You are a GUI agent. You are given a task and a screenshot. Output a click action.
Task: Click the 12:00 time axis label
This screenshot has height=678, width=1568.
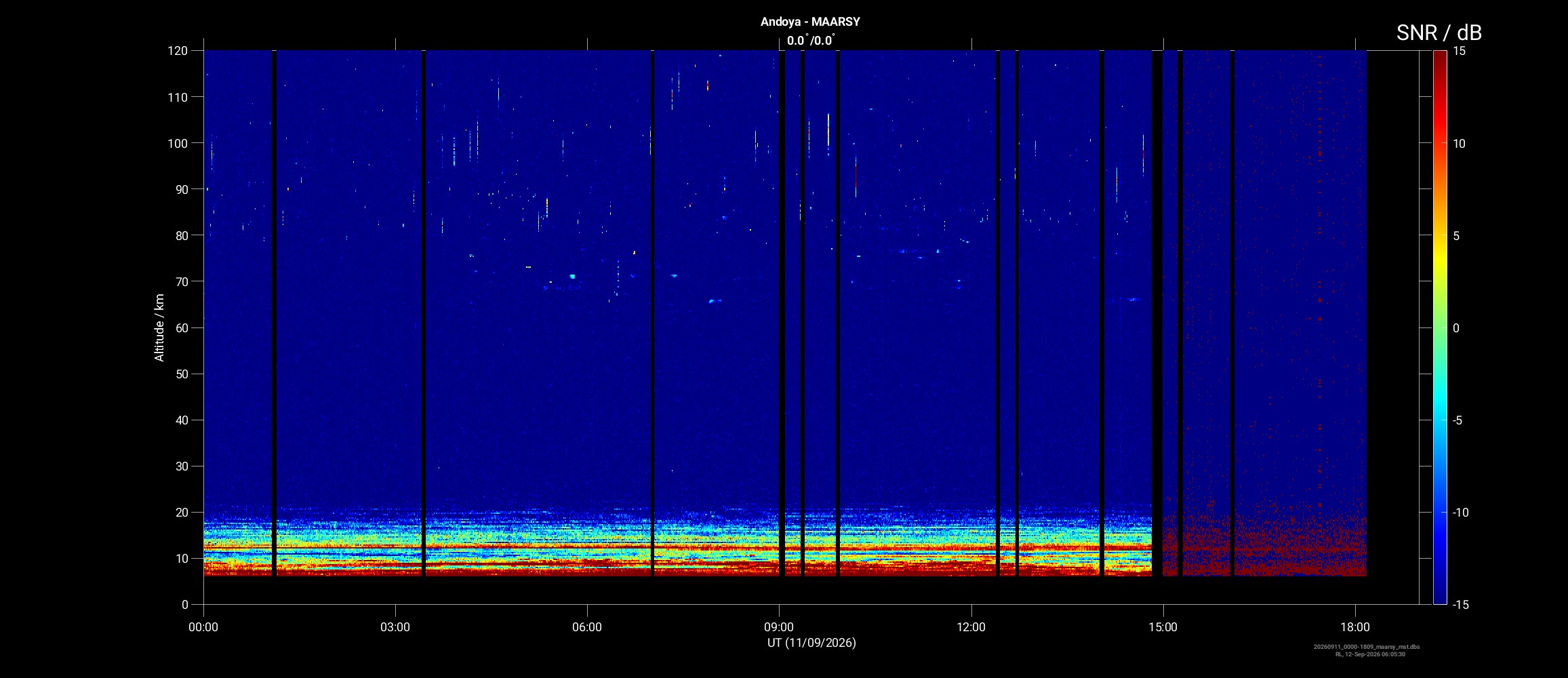pos(971,627)
